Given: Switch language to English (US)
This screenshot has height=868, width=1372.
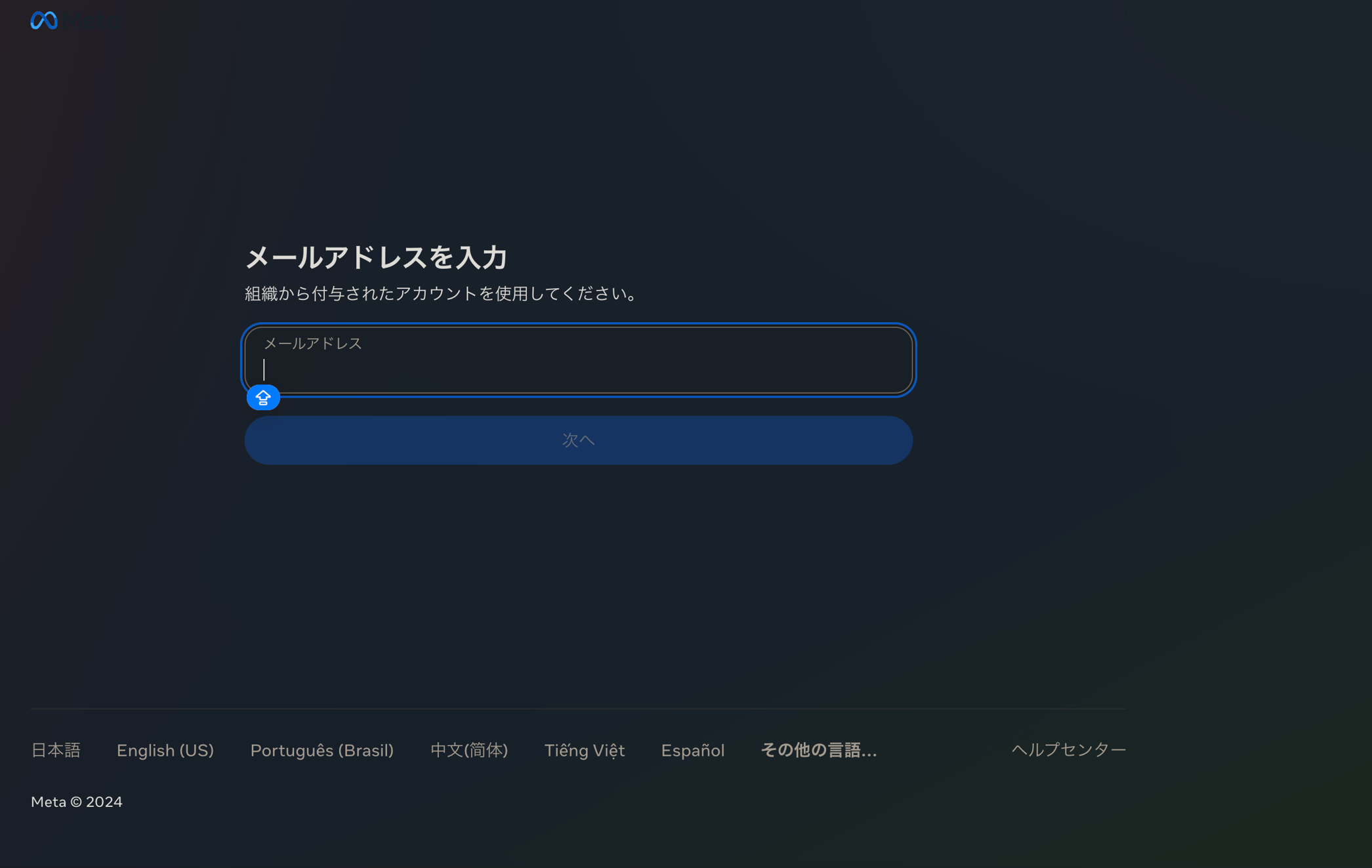Looking at the screenshot, I should 165,750.
